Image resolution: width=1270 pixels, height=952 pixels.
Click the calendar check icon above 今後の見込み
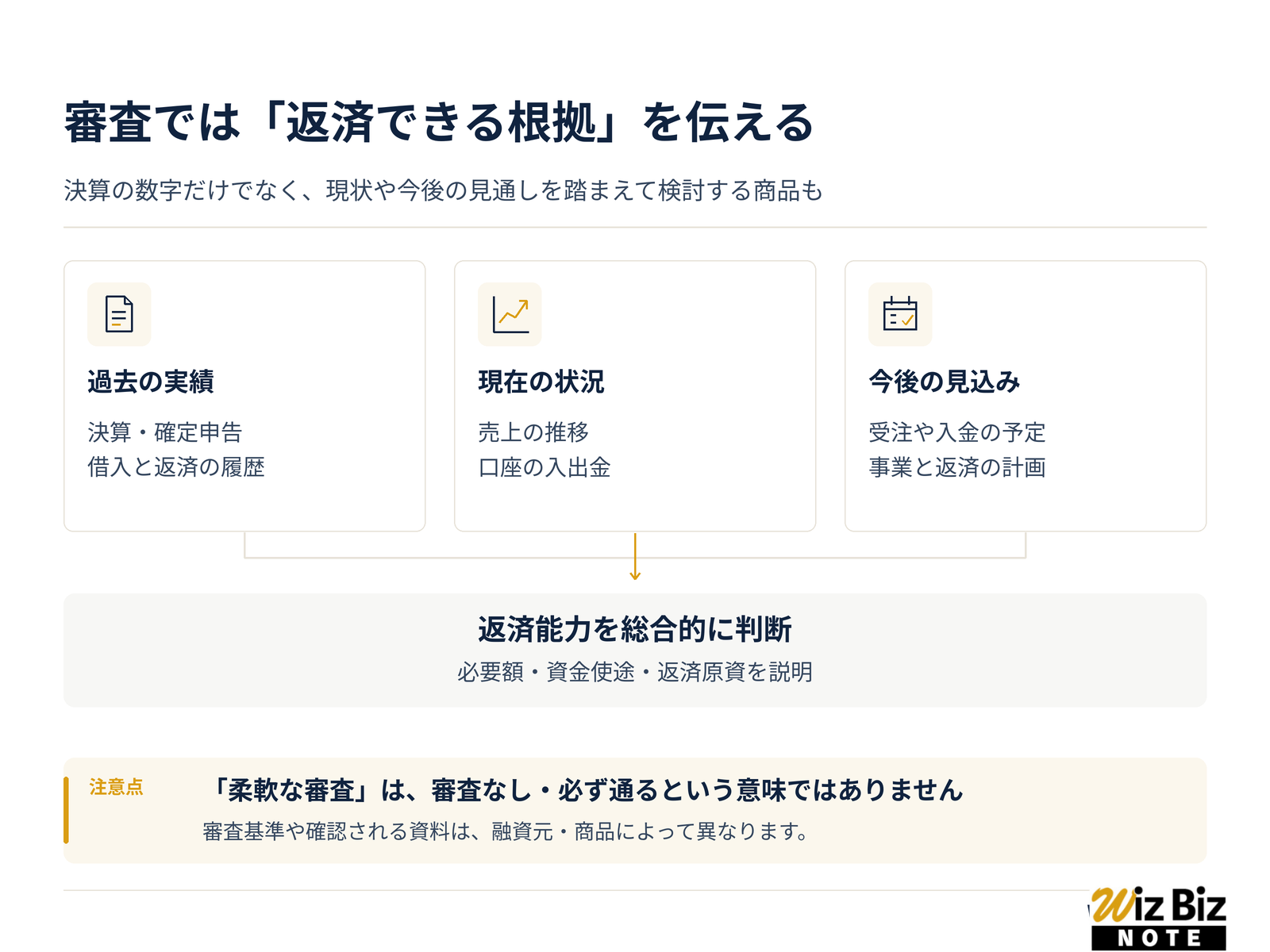click(900, 314)
